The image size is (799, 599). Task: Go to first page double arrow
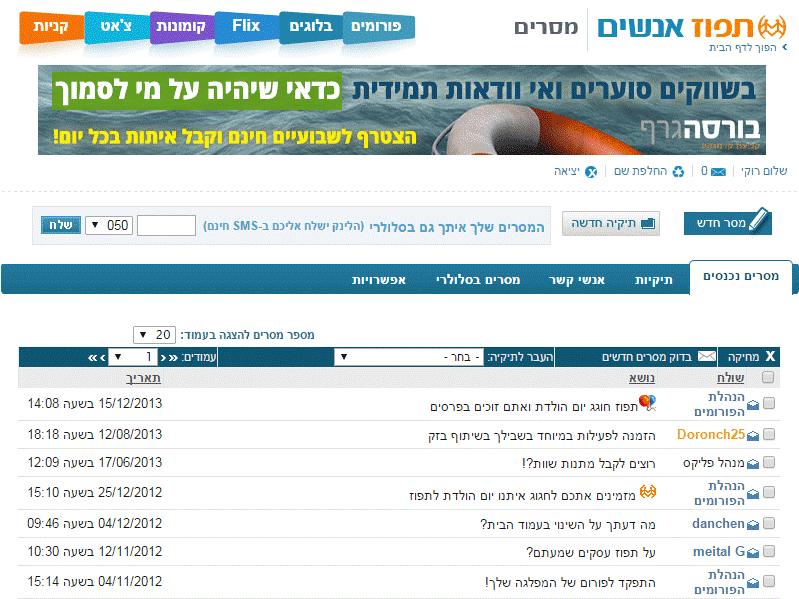(x=173, y=358)
